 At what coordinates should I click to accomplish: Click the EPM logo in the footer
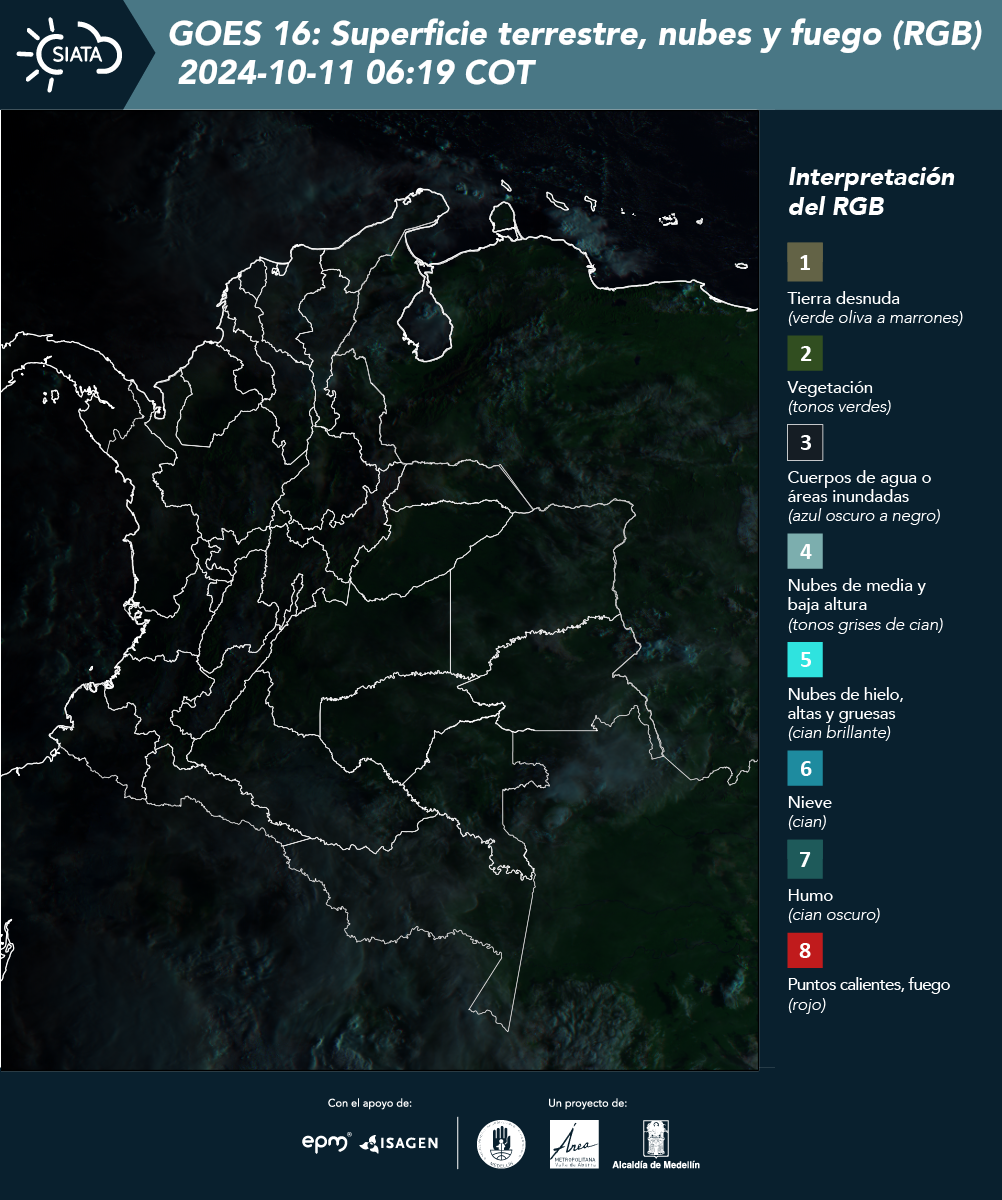(x=327, y=1142)
